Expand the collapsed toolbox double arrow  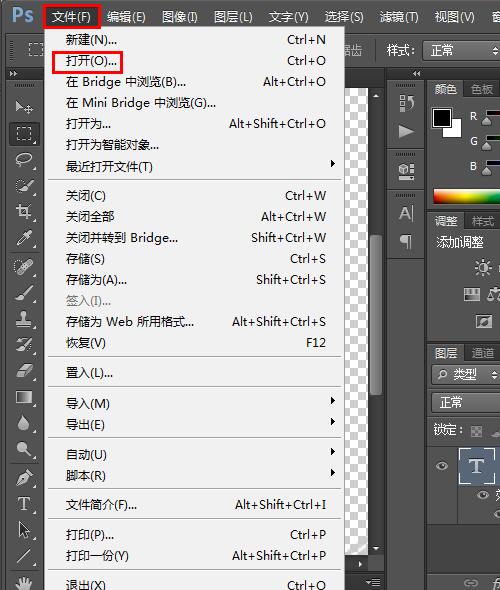(14, 73)
